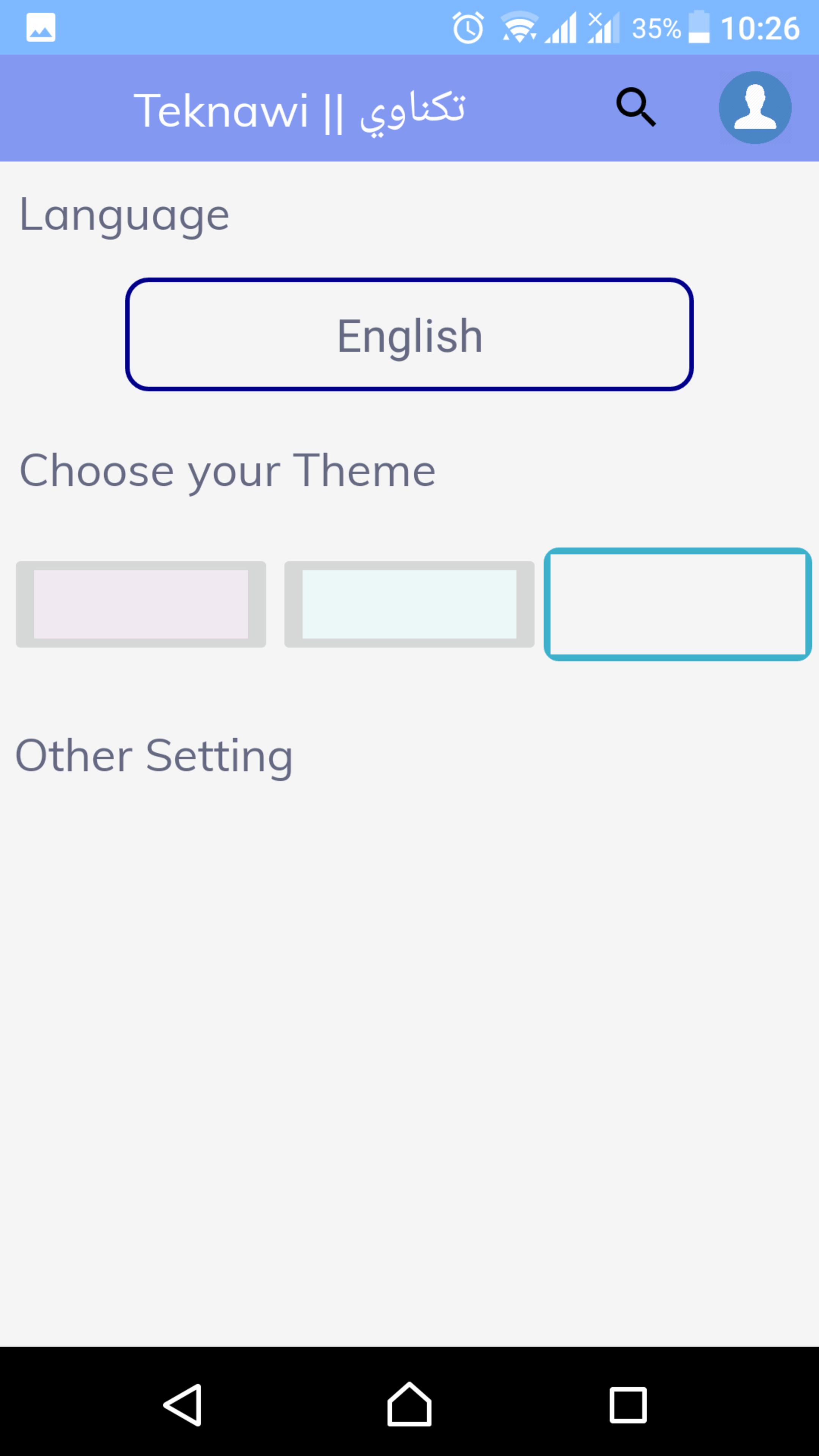This screenshot has width=819, height=1456.
Task: Select the pink theme swatch
Action: coord(141,604)
